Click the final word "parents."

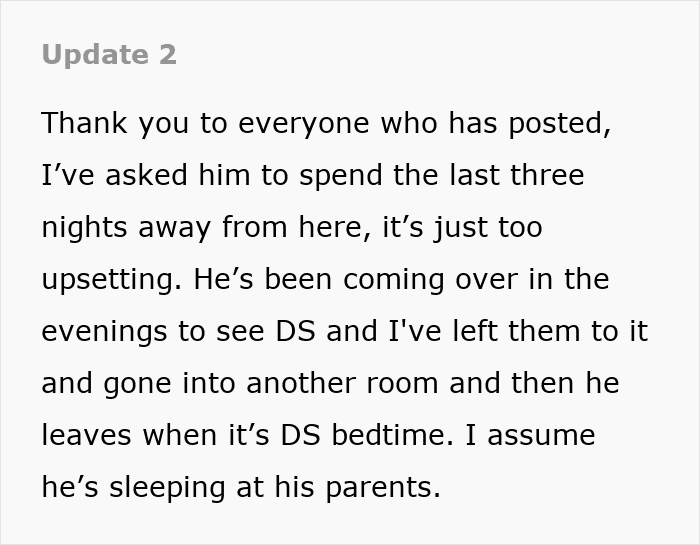[x=383, y=489]
